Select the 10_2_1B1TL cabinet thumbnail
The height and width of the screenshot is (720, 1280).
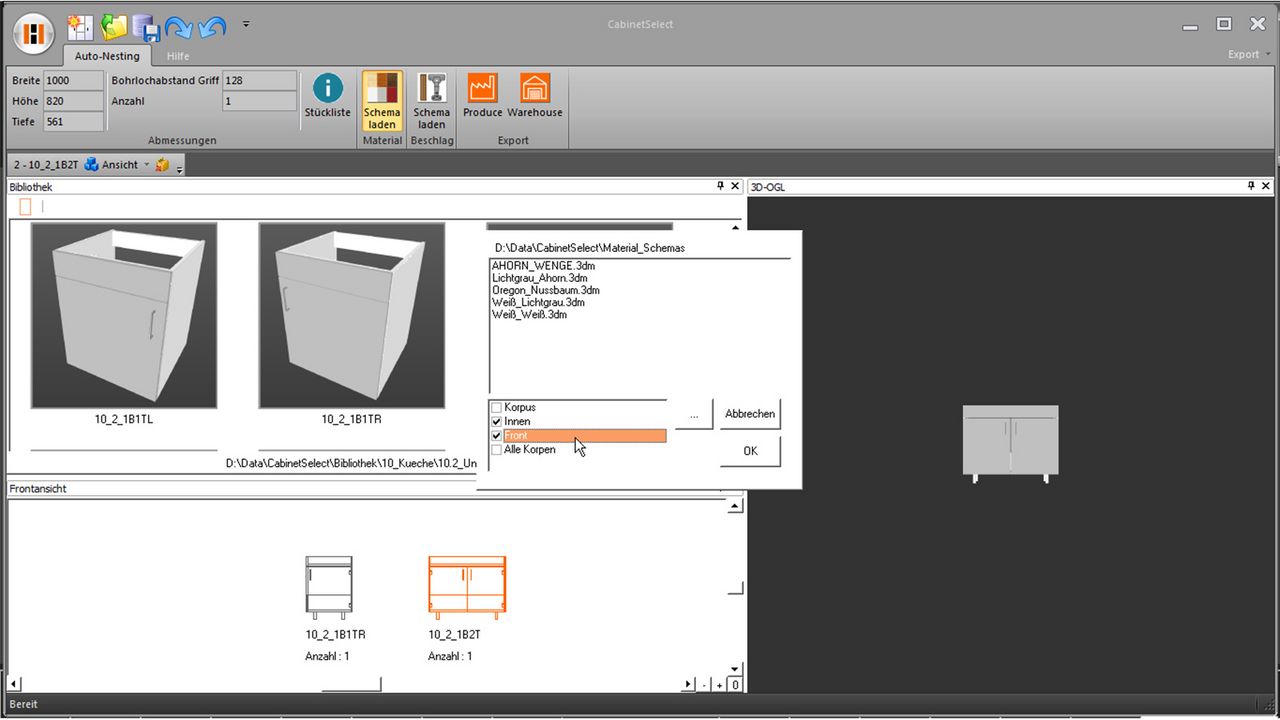click(x=124, y=315)
